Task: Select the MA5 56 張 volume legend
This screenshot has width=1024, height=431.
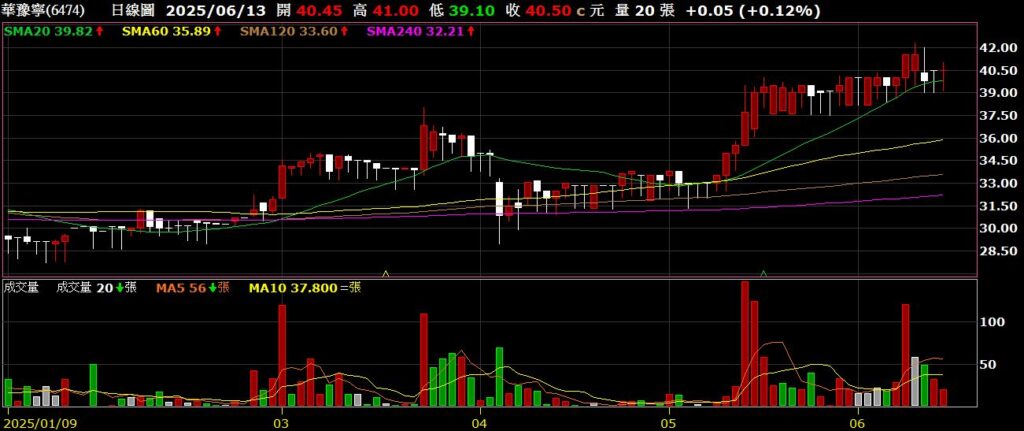Action: point(193,287)
